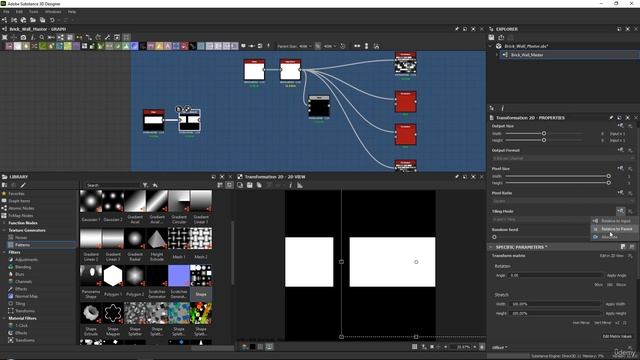
Task: Click the Output Size inheritance method icon
Action: coord(620,126)
